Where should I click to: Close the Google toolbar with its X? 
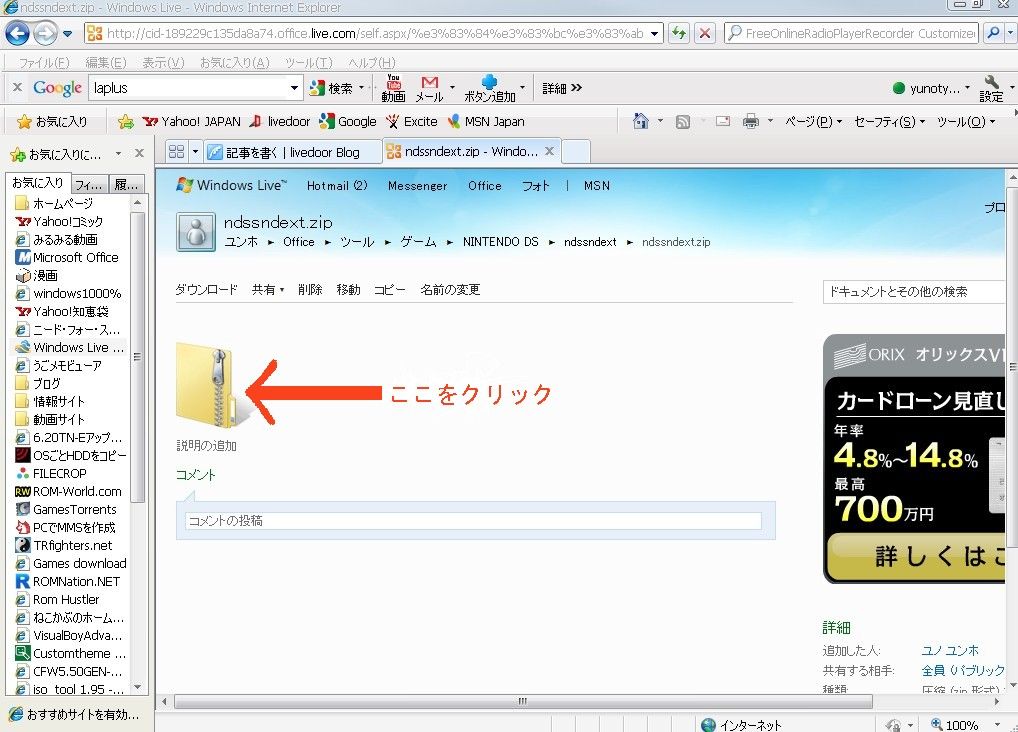18,87
